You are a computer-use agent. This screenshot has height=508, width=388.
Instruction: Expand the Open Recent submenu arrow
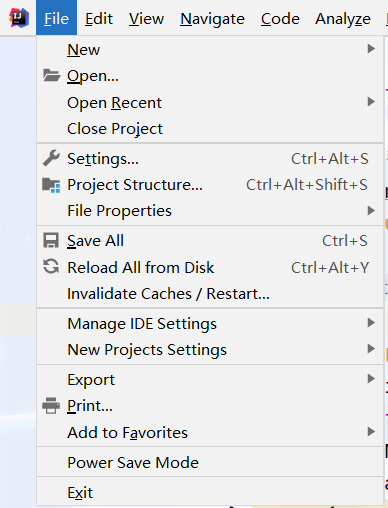point(371,102)
